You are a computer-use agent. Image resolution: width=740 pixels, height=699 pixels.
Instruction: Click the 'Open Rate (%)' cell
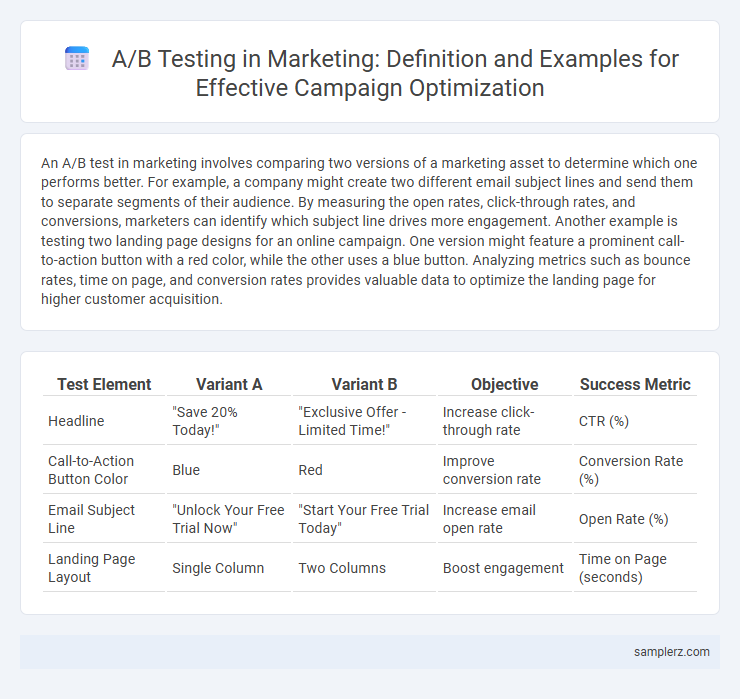635,519
